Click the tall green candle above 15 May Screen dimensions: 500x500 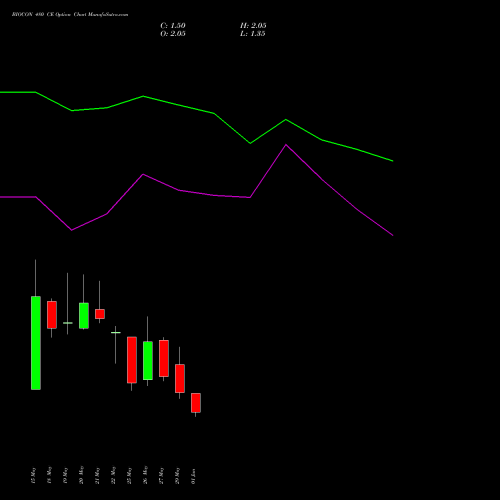pos(36,343)
